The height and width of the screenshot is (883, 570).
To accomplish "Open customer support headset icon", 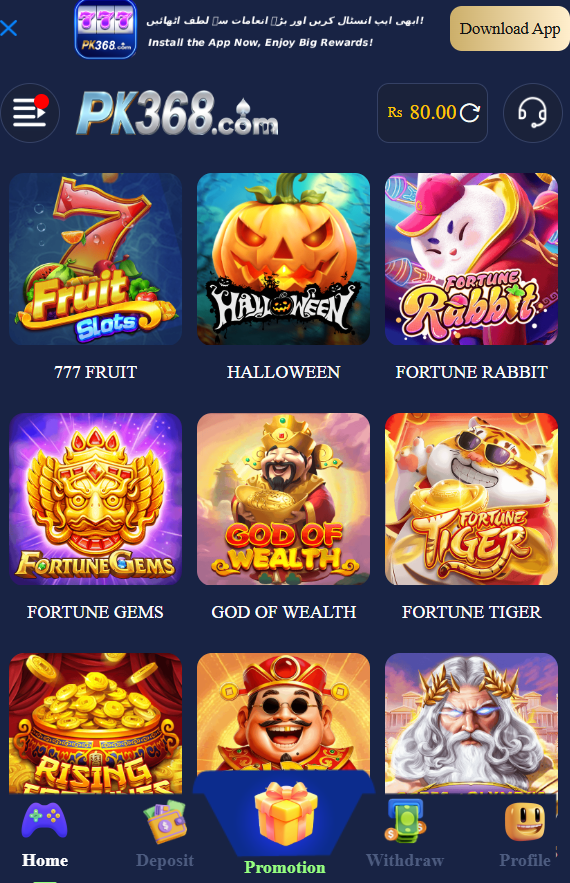I will [x=532, y=113].
